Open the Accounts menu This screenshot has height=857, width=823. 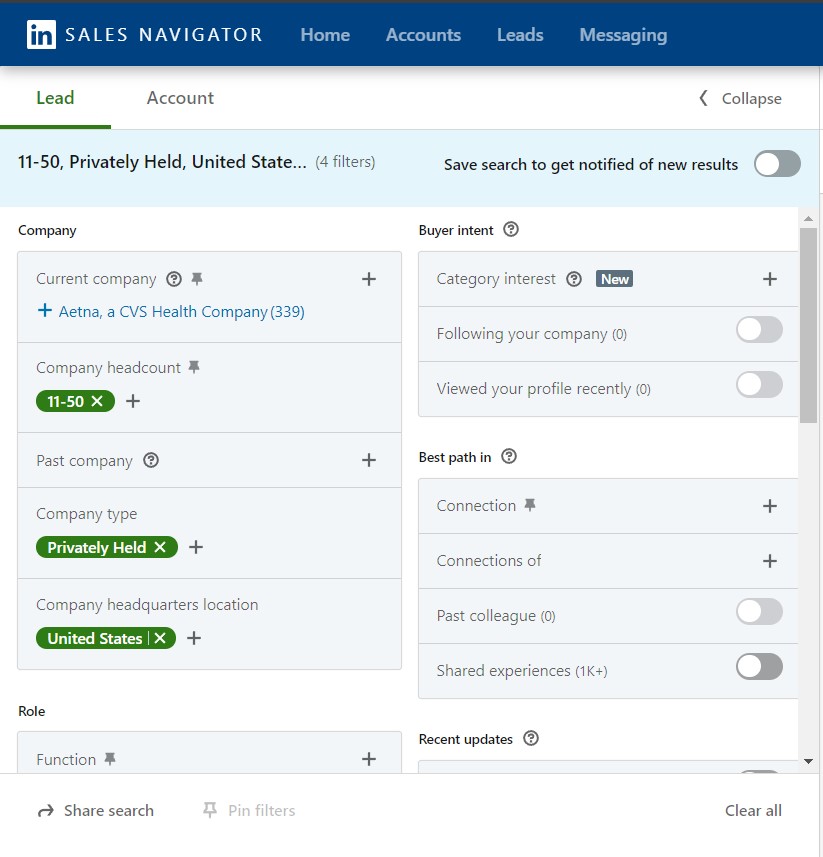pyautogui.click(x=423, y=35)
